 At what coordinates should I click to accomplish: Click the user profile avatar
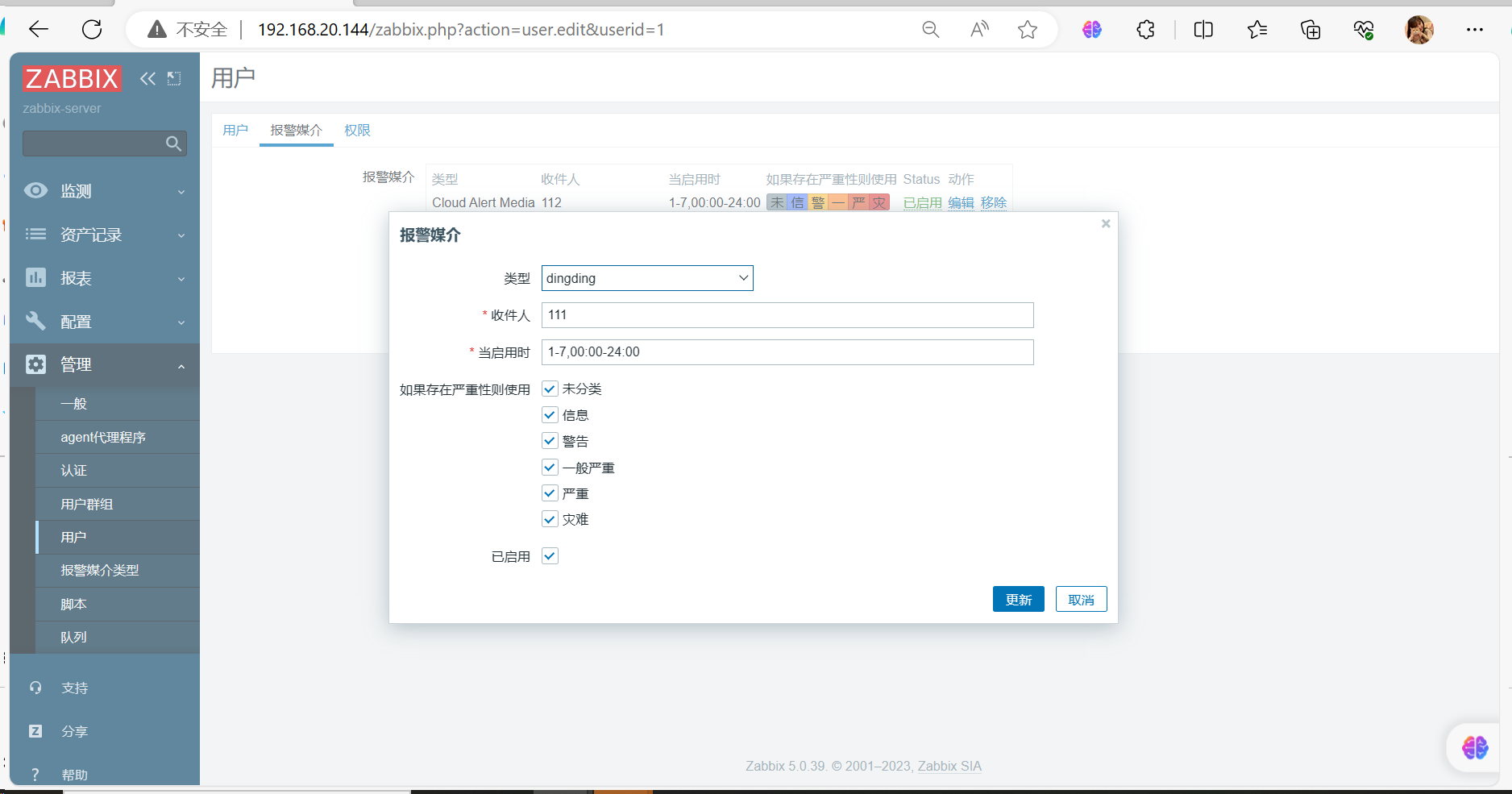point(1419,30)
